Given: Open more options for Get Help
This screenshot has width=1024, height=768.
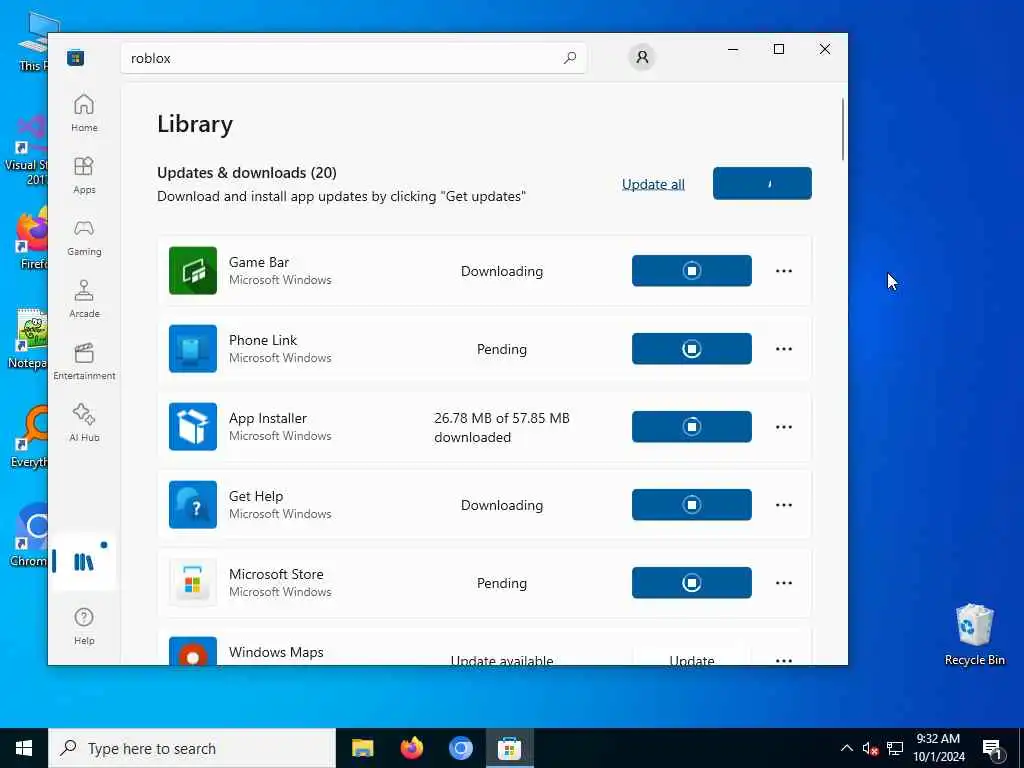Looking at the screenshot, I should (x=784, y=505).
